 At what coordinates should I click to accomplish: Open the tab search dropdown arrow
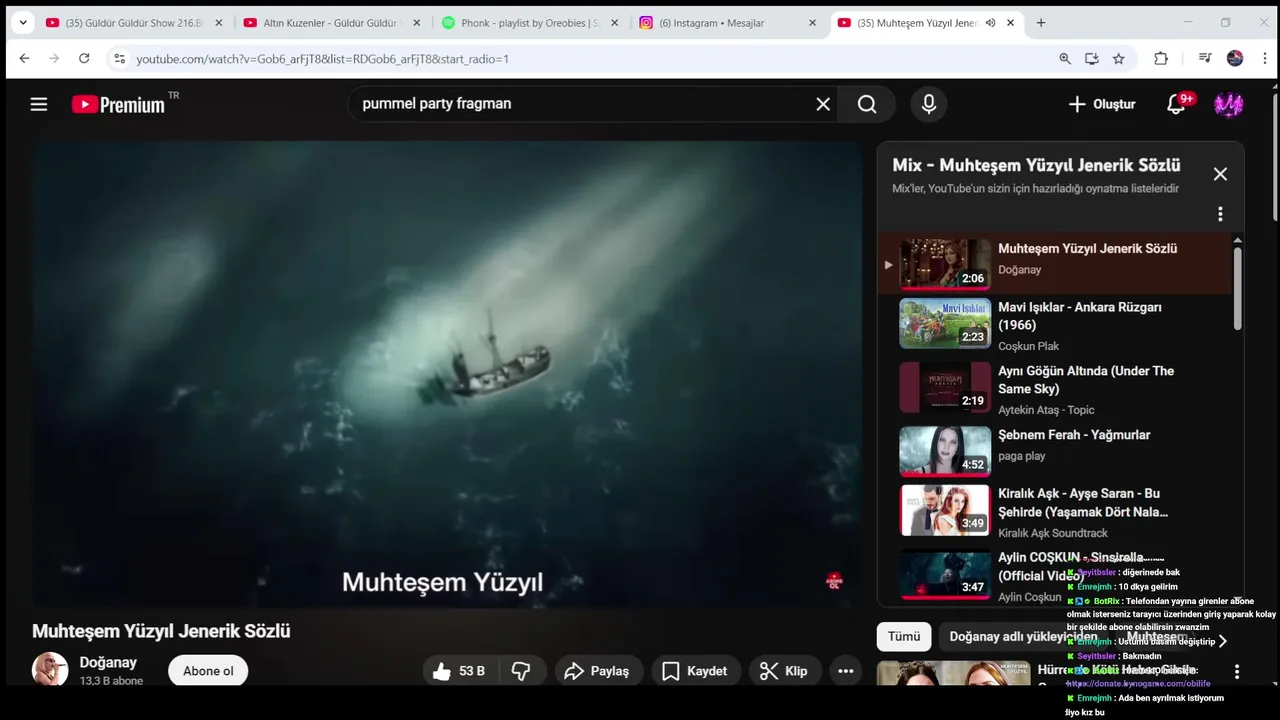pos(23,23)
